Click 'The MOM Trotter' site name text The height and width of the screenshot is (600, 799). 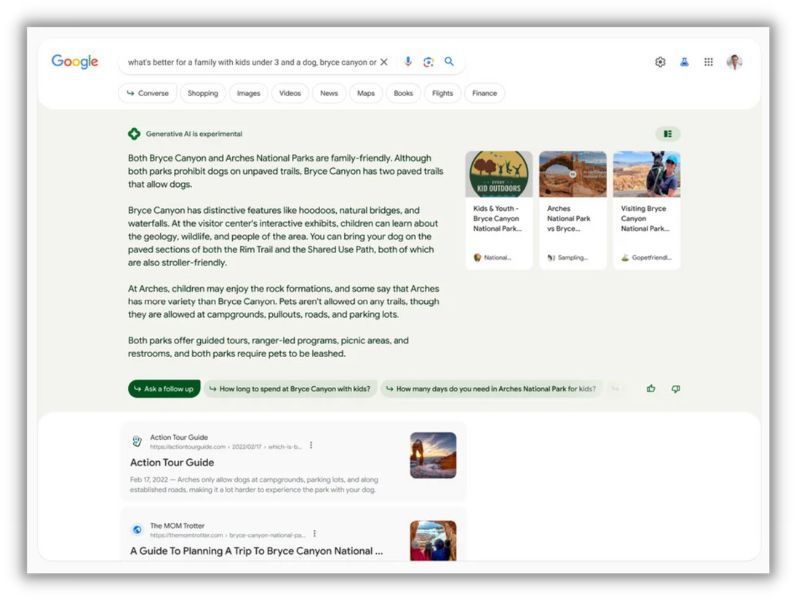click(x=177, y=526)
